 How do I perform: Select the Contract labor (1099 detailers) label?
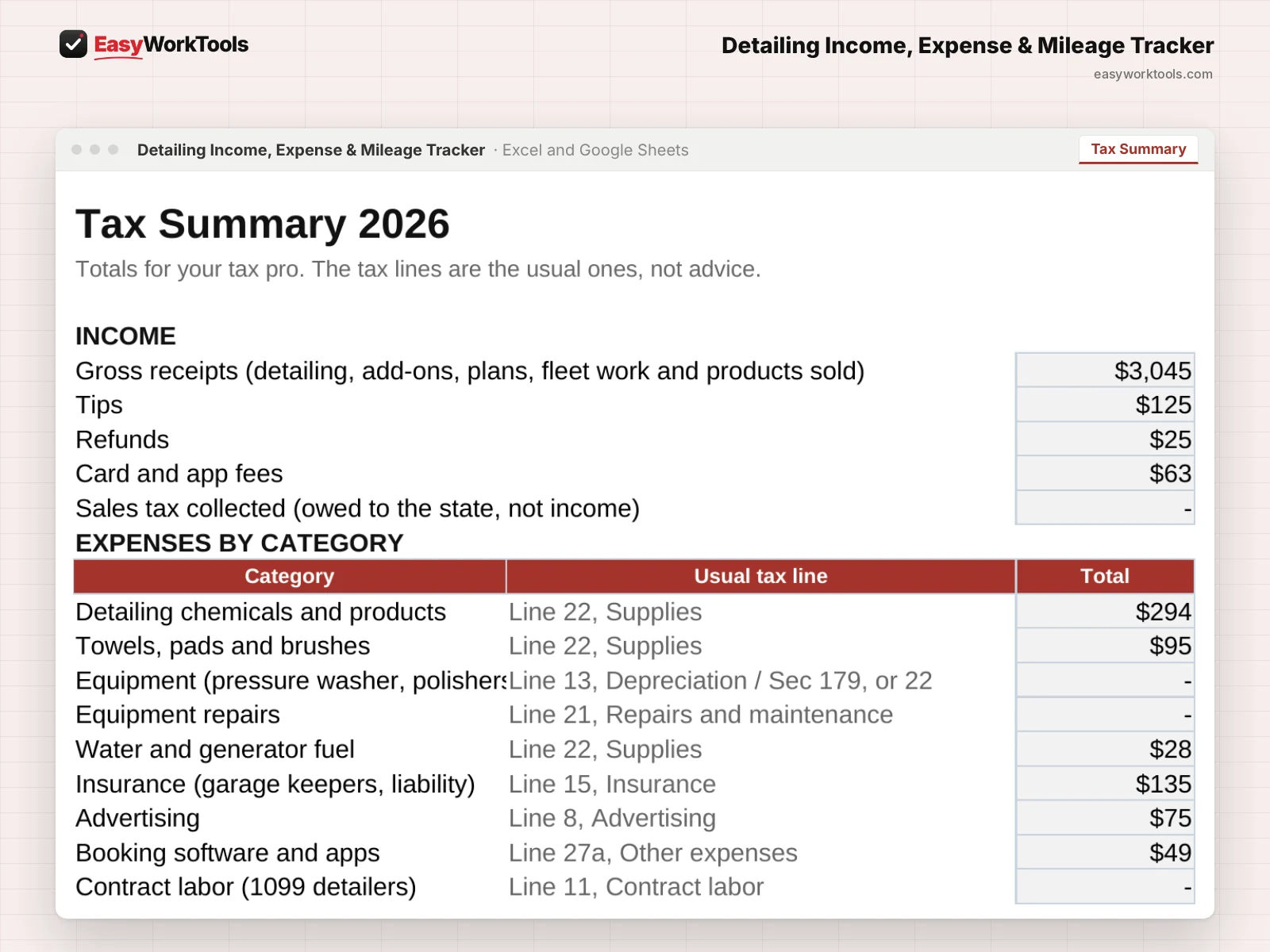point(246,887)
